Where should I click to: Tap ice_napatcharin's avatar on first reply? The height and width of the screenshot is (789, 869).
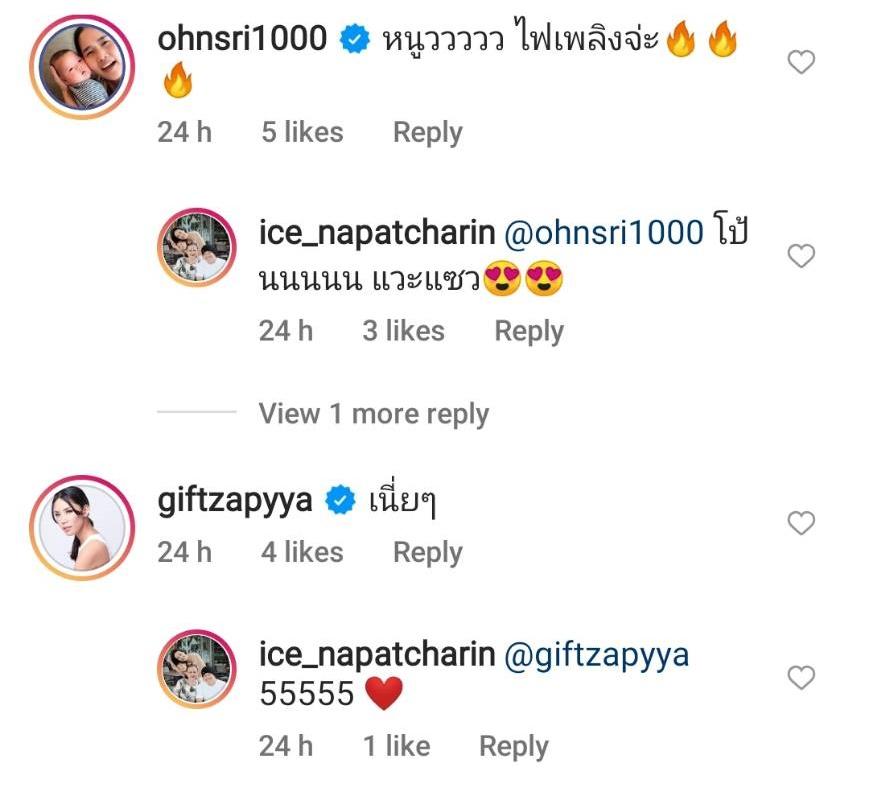(x=196, y=254)
